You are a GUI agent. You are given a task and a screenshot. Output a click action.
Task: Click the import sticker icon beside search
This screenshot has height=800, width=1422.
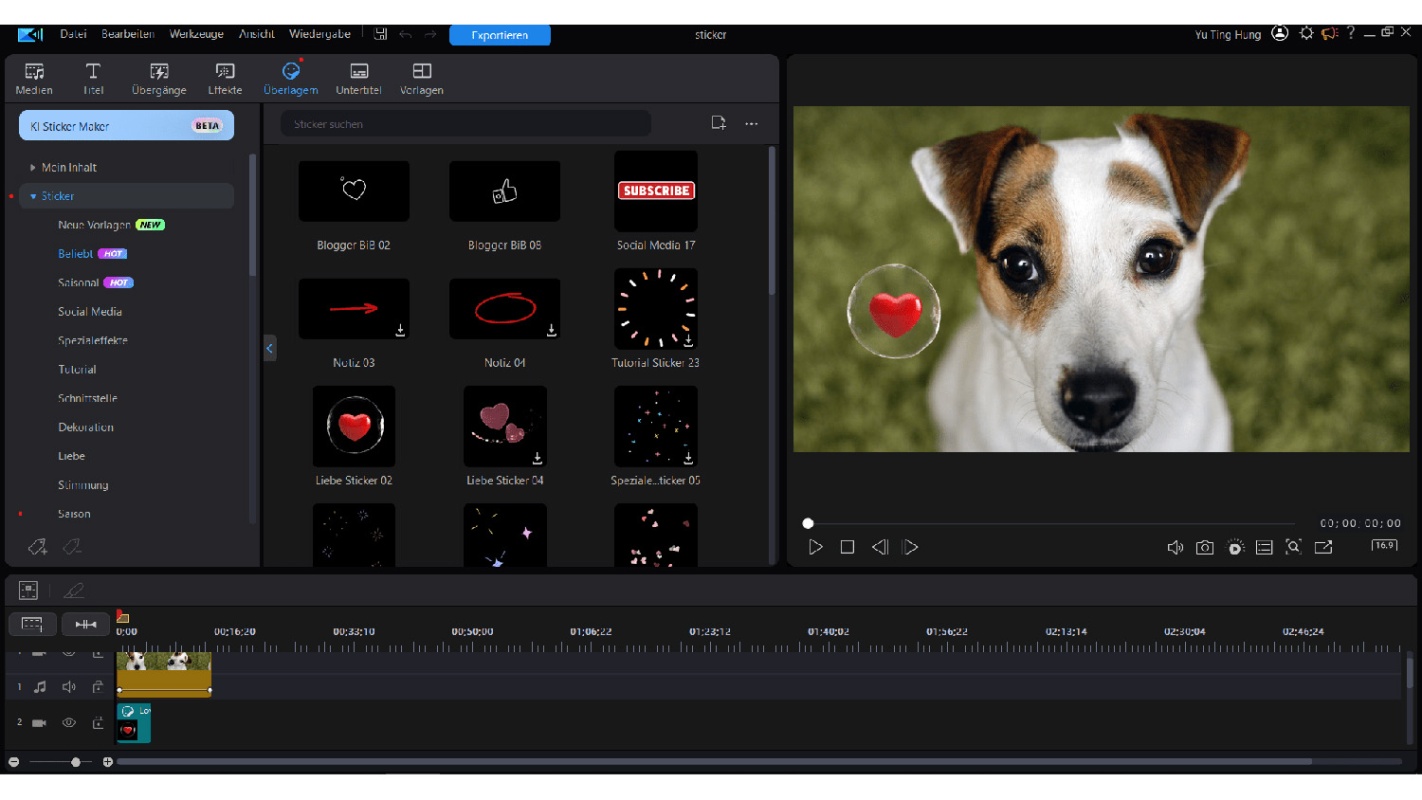718,123
